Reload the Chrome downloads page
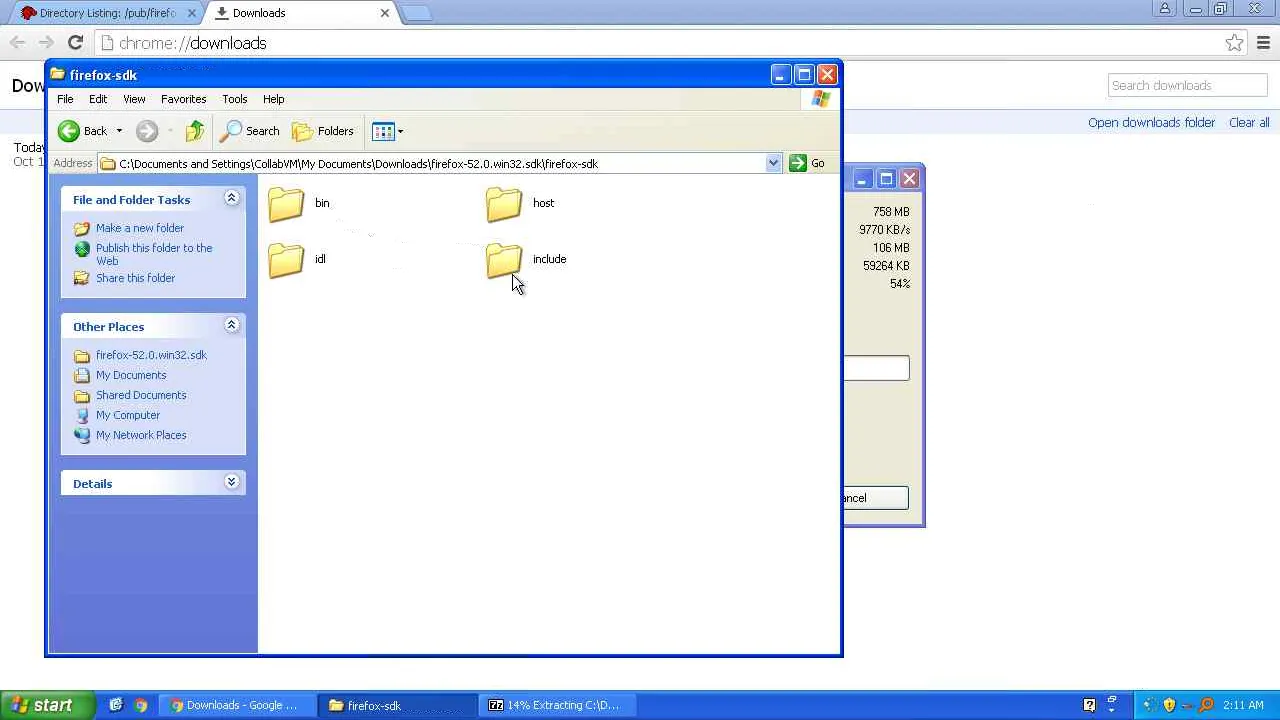The height and width of the screenshot is (720, 1280). 75,43
